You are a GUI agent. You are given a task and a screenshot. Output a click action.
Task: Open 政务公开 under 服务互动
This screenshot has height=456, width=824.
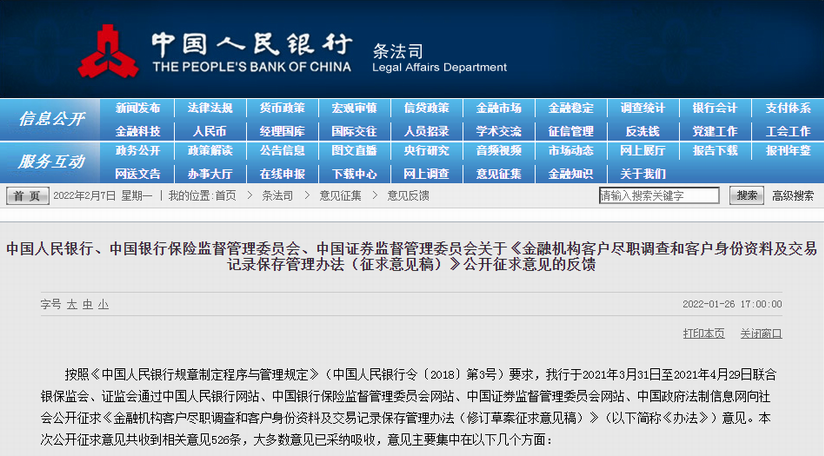[x=138, y=151]
